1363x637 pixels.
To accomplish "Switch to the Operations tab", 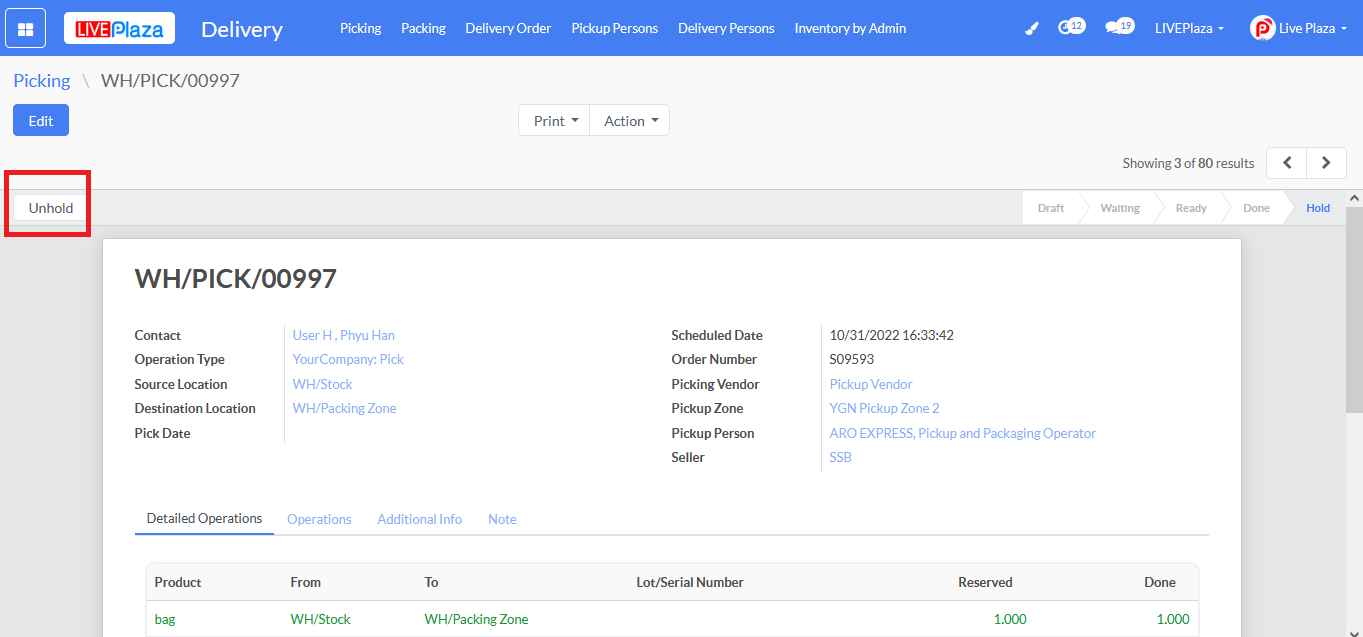I will tap(319, 519).
